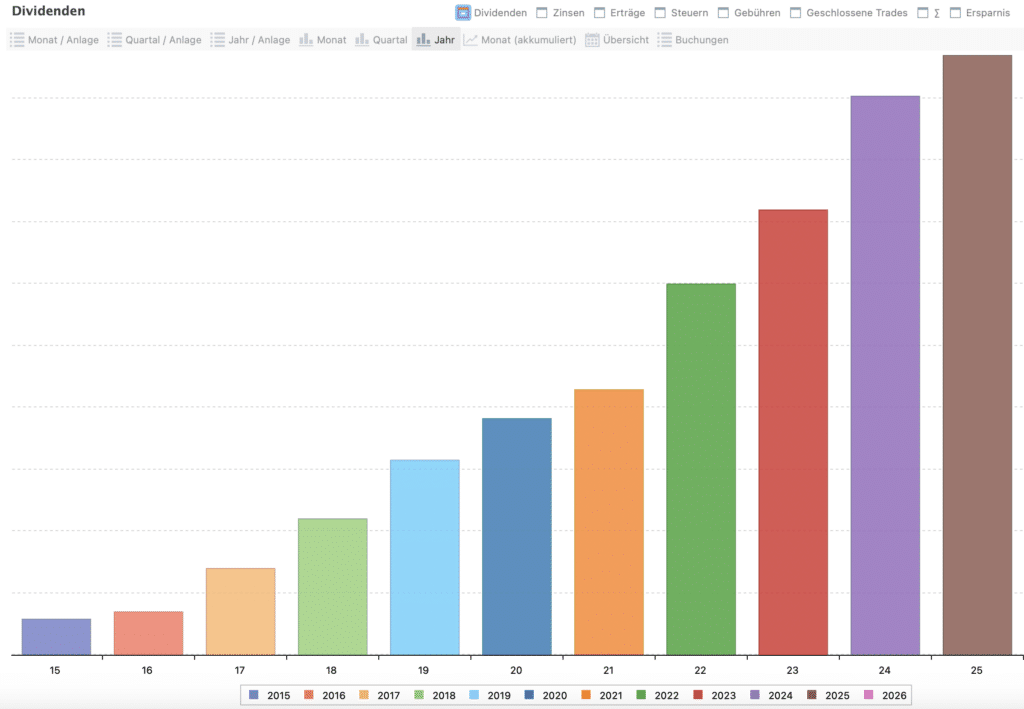Image resolution: width=1024 pixels, height=709 pixels.
Task: Open the Erträge checkbox option
Action: 600,13
